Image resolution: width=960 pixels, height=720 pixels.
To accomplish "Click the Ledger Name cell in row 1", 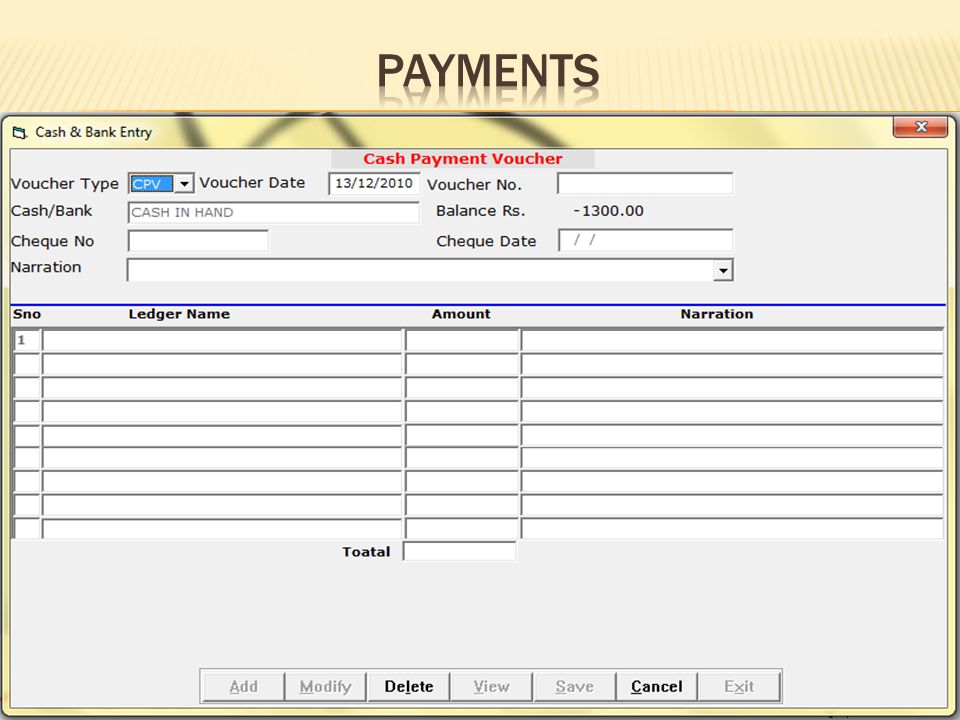I will (222, 340).
